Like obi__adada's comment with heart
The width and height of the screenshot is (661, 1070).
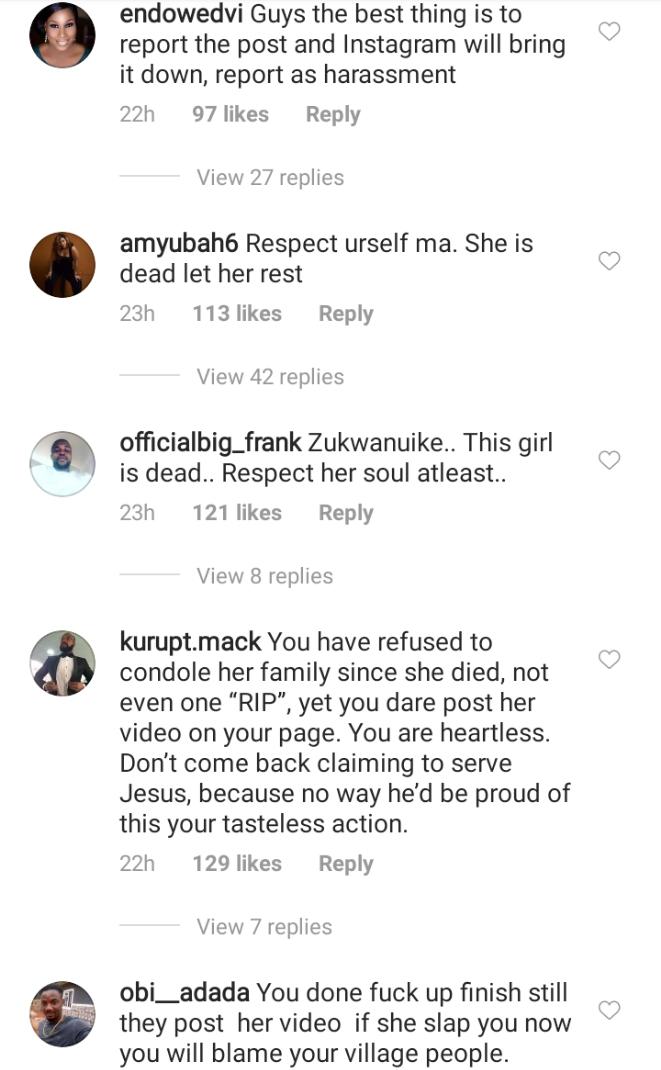coord(608,1010)
